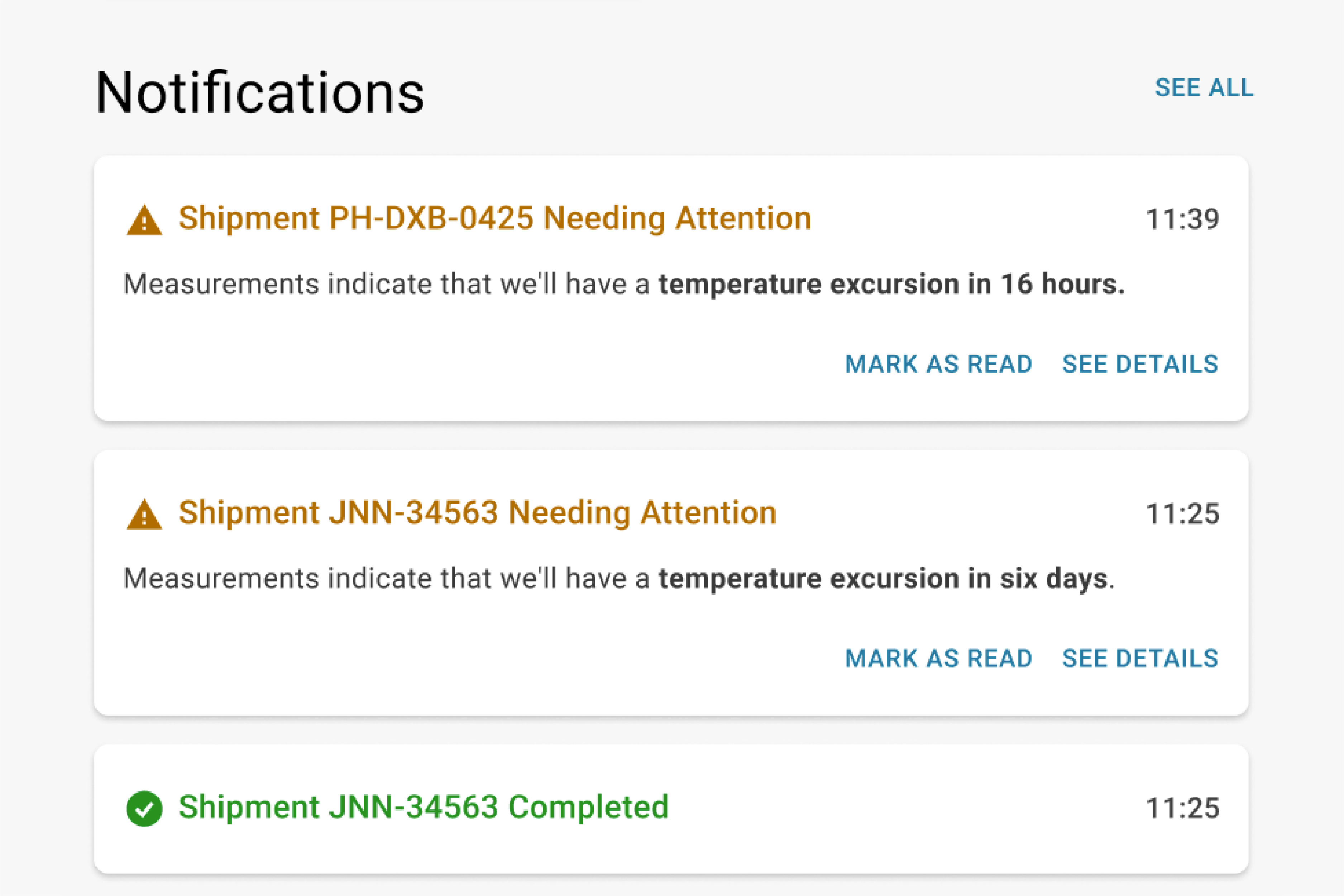See details for JNN-34563 Needing Attention alert

point(1140,659)
